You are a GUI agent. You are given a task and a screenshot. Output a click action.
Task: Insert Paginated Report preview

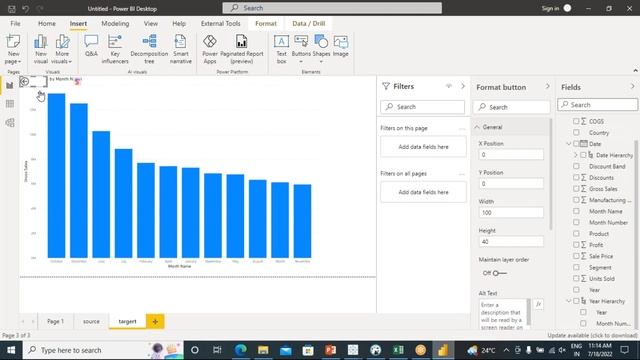(242, 49)
